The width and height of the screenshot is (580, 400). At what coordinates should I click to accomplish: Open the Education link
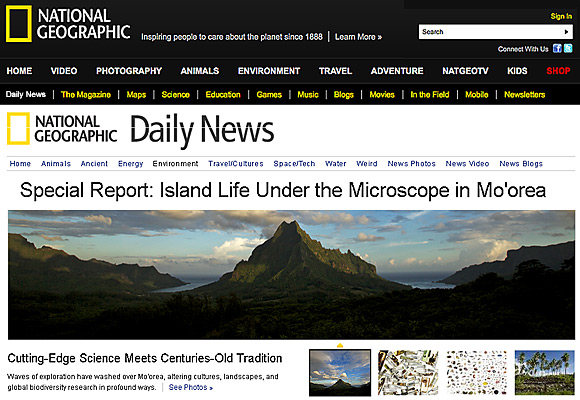(223, 95)
